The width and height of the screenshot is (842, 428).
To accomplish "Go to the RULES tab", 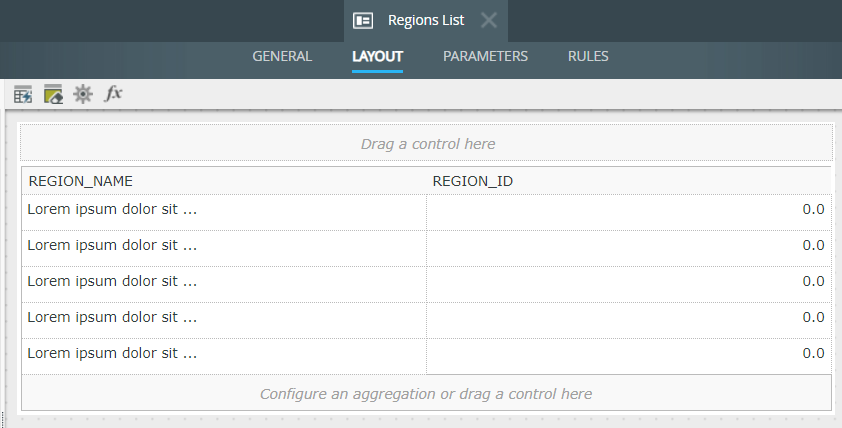I will [588, 56].
